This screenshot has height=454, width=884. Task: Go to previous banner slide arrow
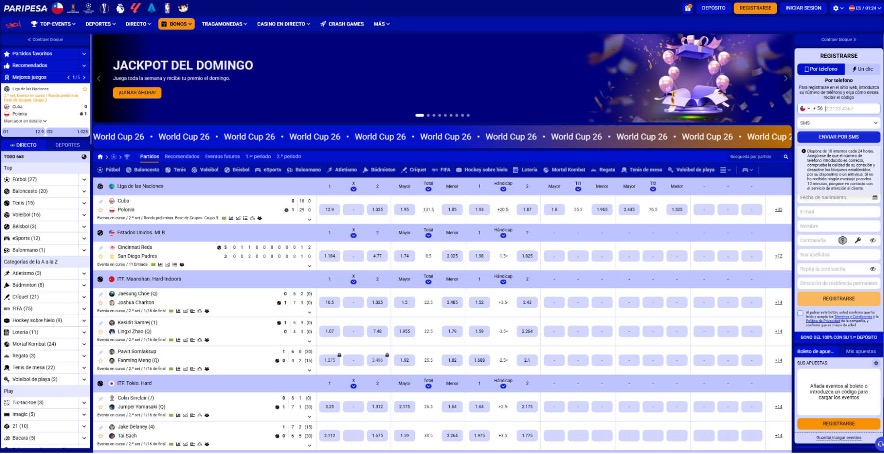(99, 78)
